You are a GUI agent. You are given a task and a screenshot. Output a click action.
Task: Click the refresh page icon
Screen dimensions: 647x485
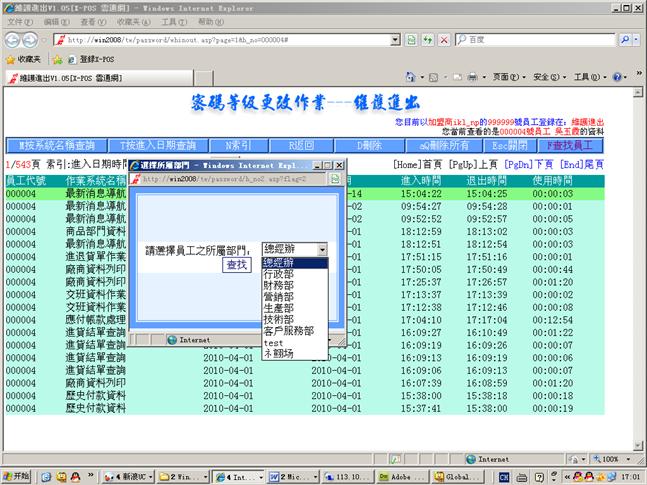(x=428, y=40)
